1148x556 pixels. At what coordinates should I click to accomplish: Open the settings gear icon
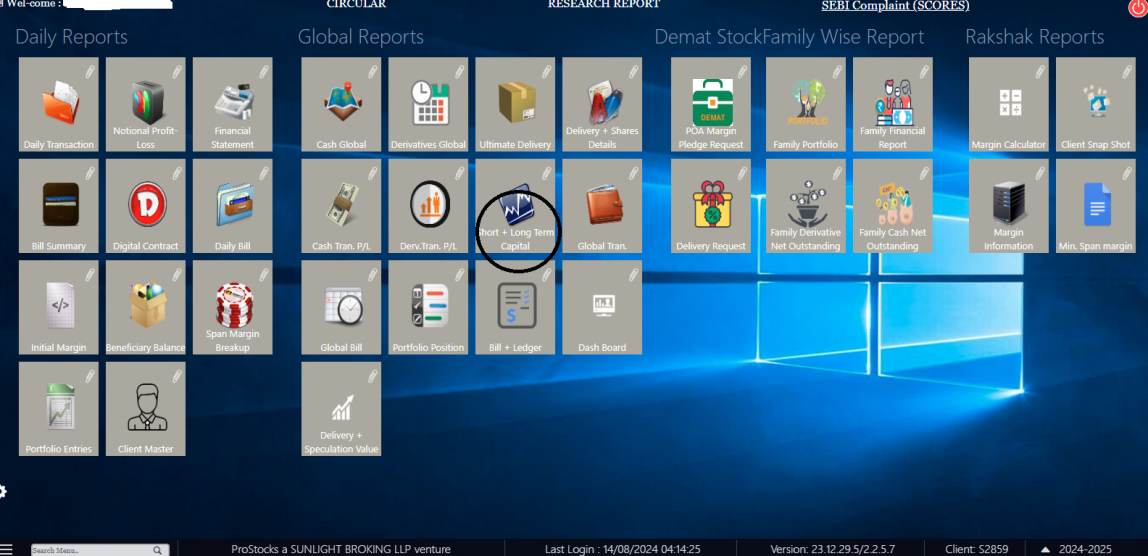3,492
